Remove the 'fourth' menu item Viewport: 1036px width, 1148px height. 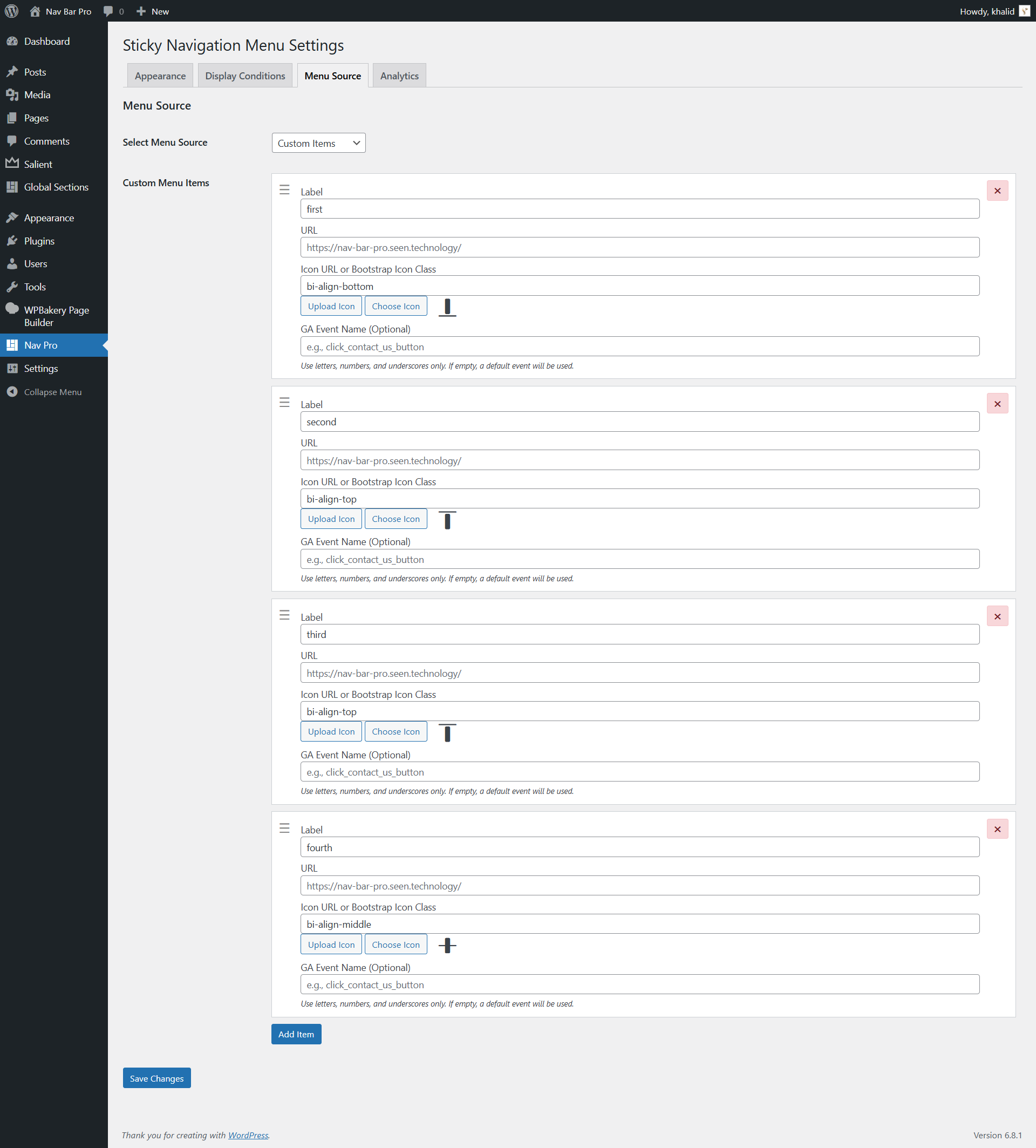coord(997,829)
